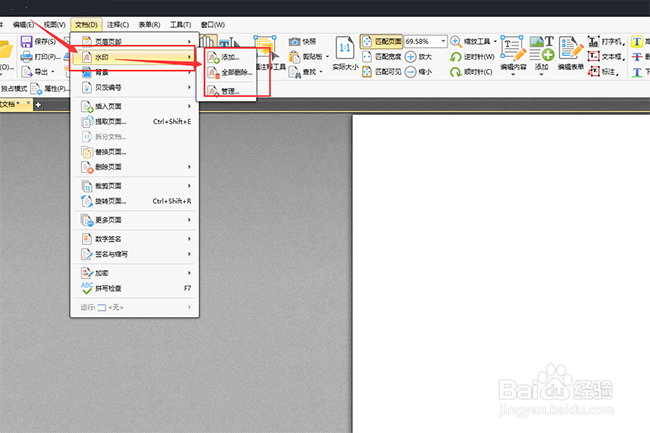This screenshot has height=433, width=650.
Task: Expand the Delete Pages (删除页面) submenu arrow
Action: (x=189, y=167)
